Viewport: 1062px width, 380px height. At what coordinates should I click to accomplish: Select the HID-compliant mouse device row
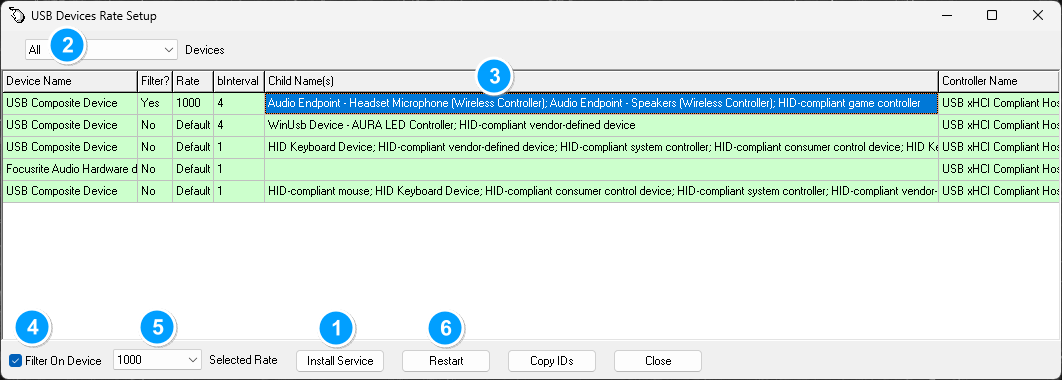(x=530, y=191)
